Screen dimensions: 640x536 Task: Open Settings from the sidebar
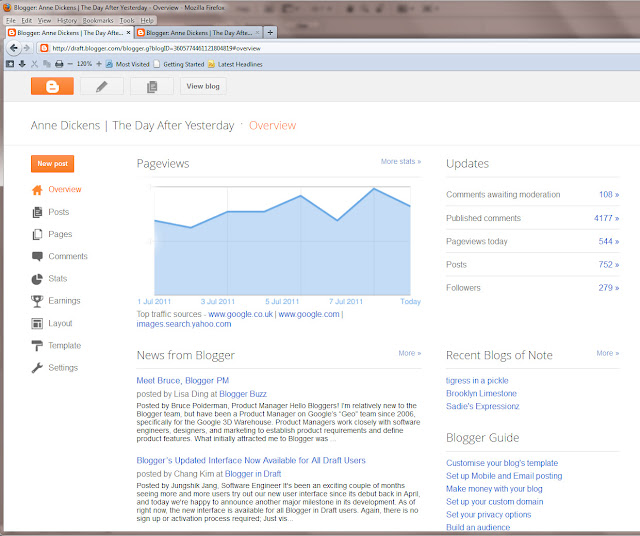point(63,367)
